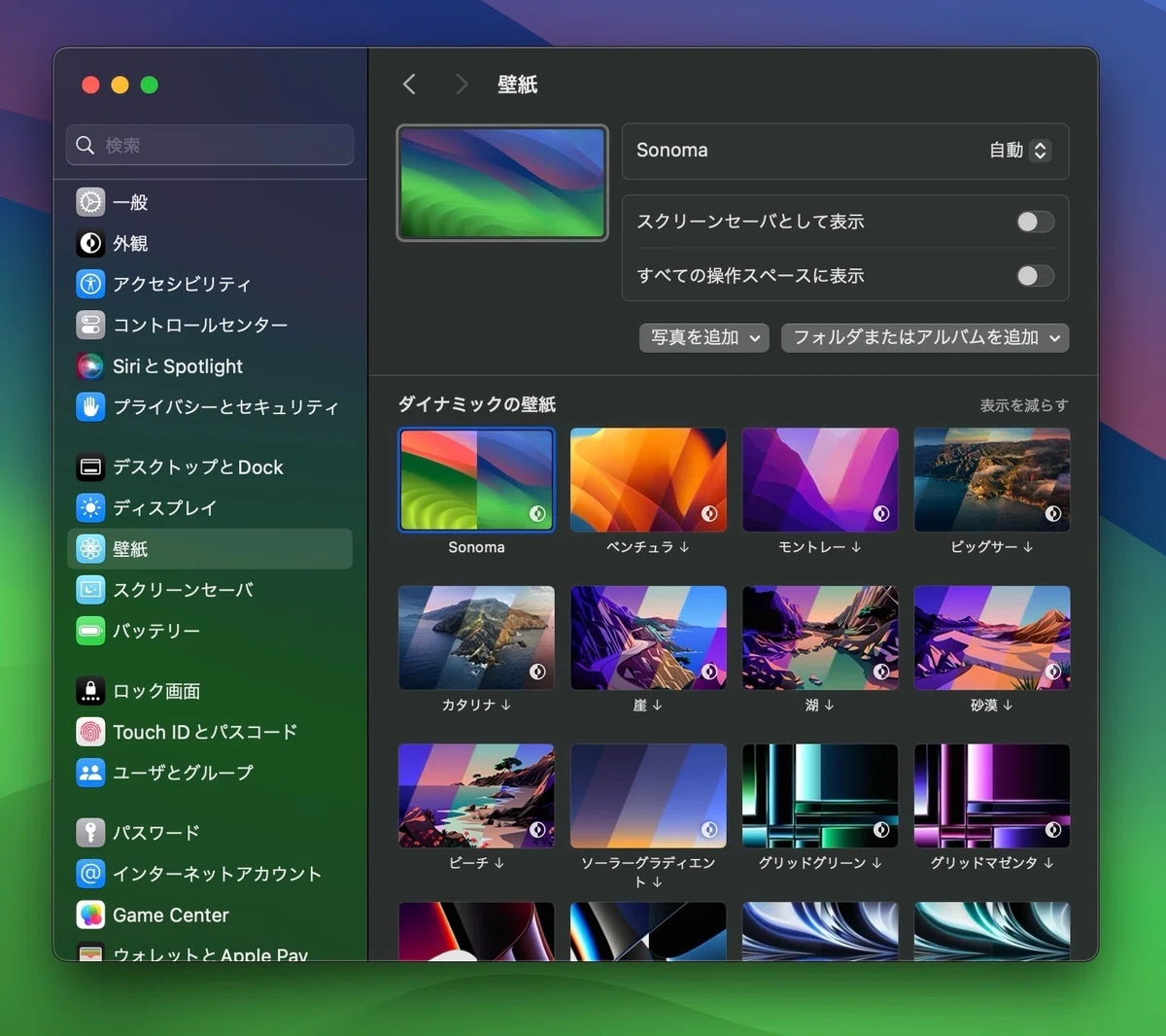The width and height of the screenshot is (1166, 1036).
Task: Click download arrow beside 湖
Action: [x=829, y=705]
